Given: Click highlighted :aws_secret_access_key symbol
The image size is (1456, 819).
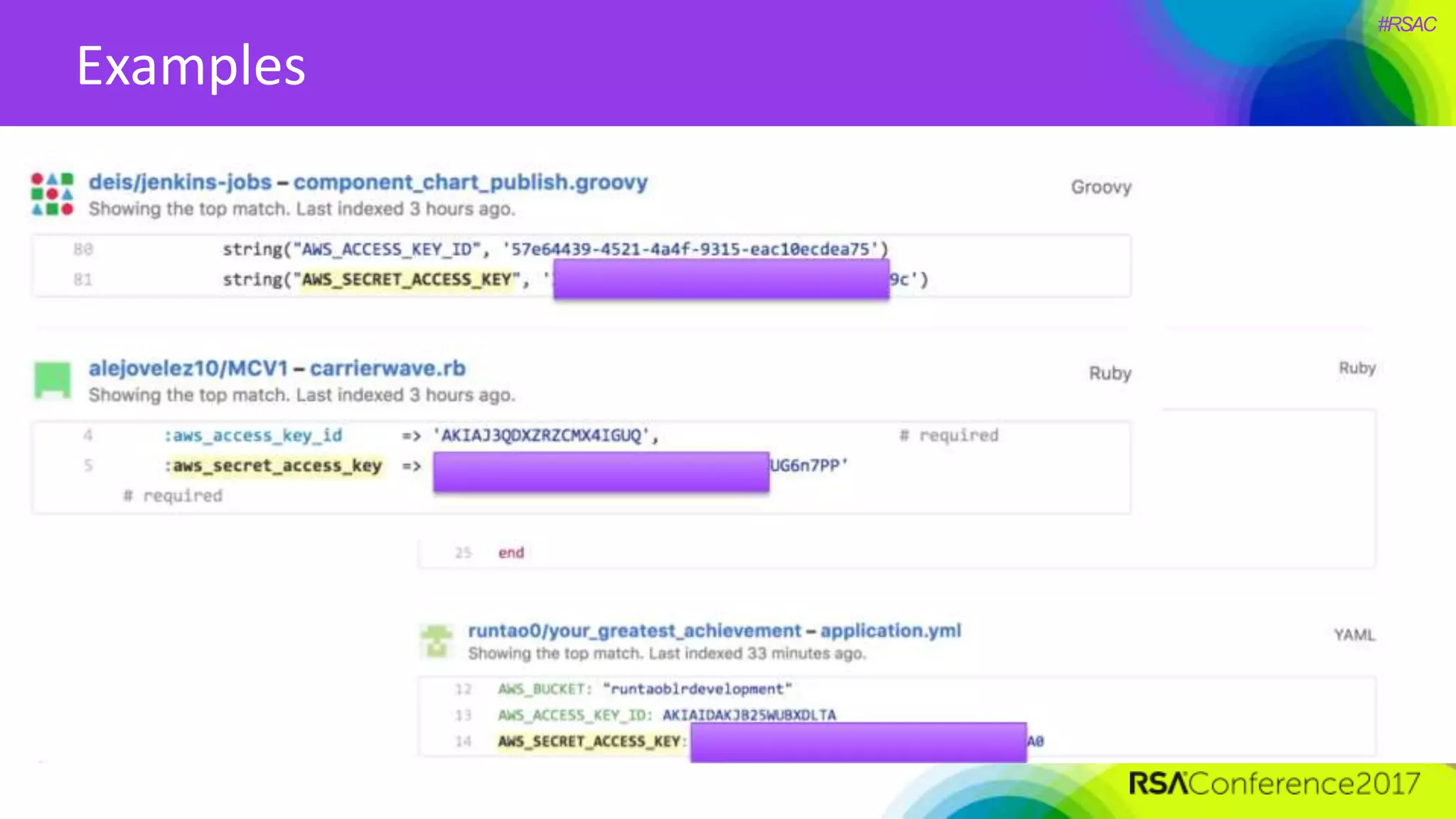Looking at the screenshot, I should coord(274,466).
